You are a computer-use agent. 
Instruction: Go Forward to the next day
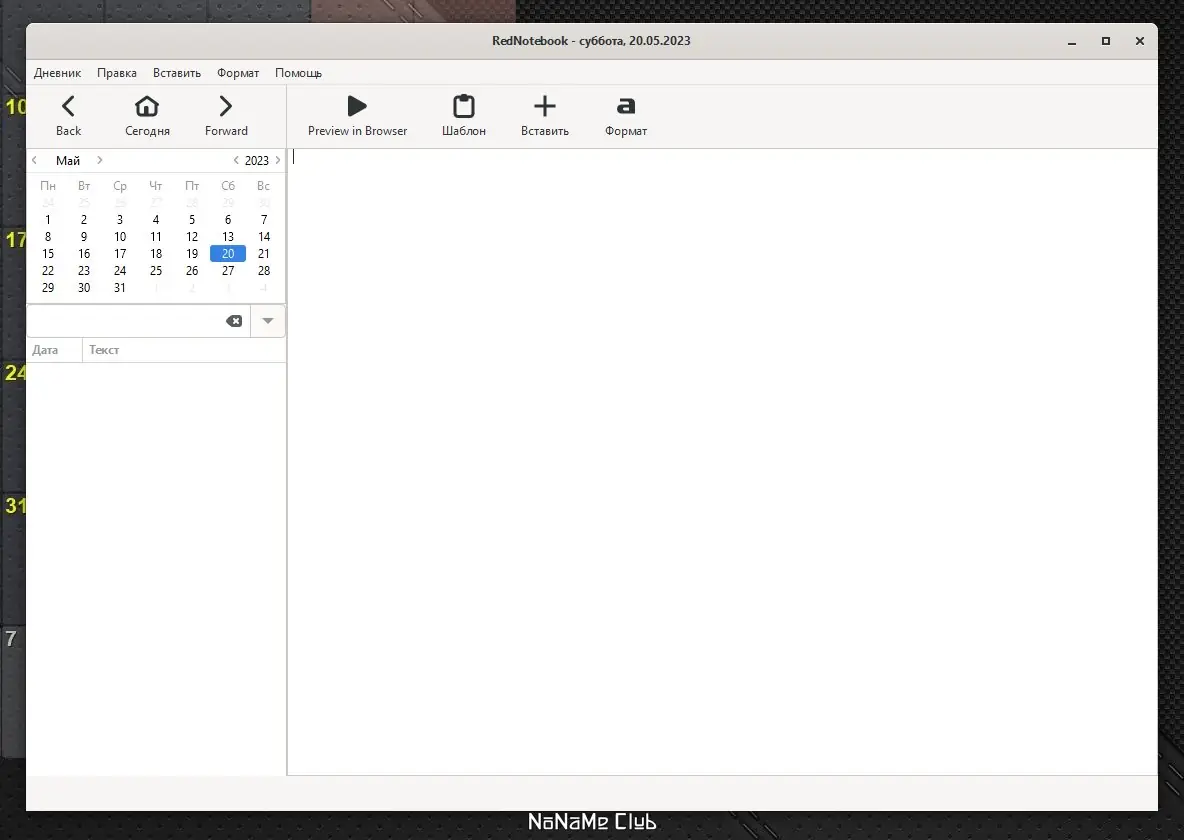pyautogui.click(x=226, y=116)
